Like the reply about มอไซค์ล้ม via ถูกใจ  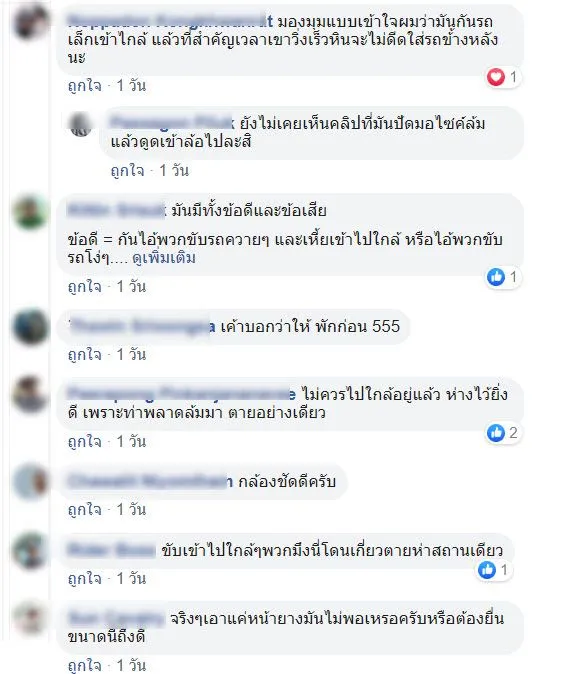[127, 171]
